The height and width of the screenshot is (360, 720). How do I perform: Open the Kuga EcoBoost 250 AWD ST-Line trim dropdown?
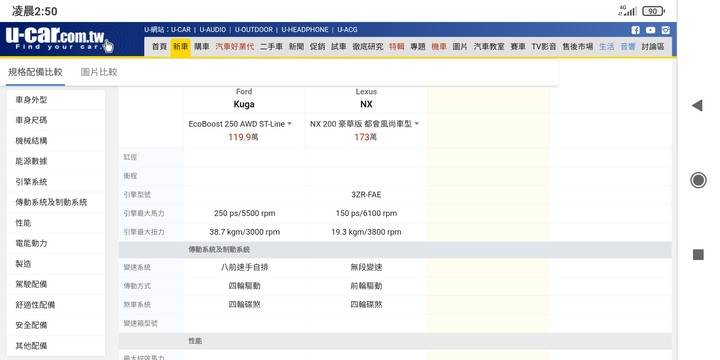pyautogui.click(x=240, y=124)
